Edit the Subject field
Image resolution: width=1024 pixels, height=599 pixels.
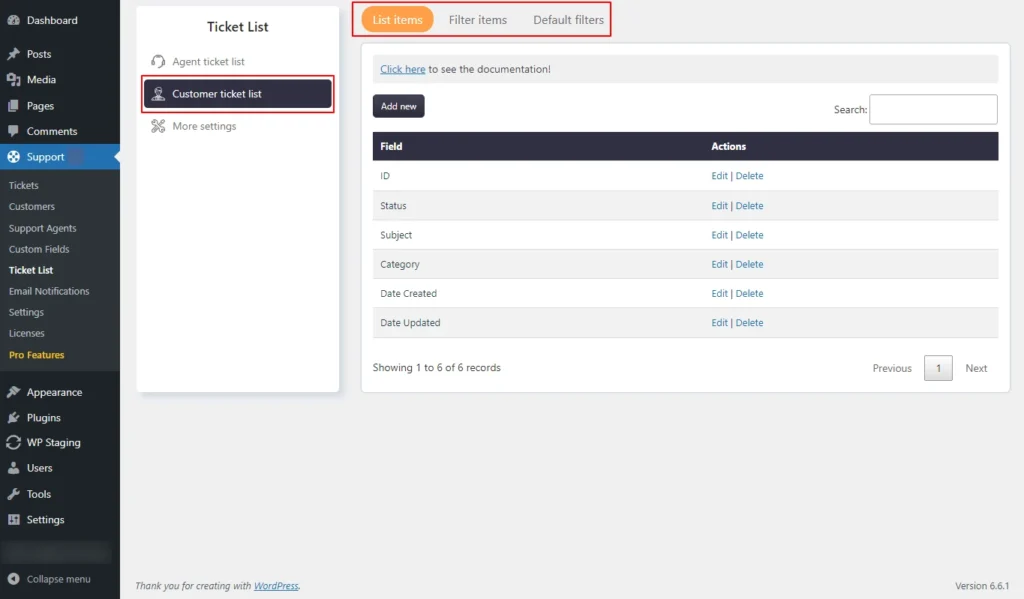point(719,235)
